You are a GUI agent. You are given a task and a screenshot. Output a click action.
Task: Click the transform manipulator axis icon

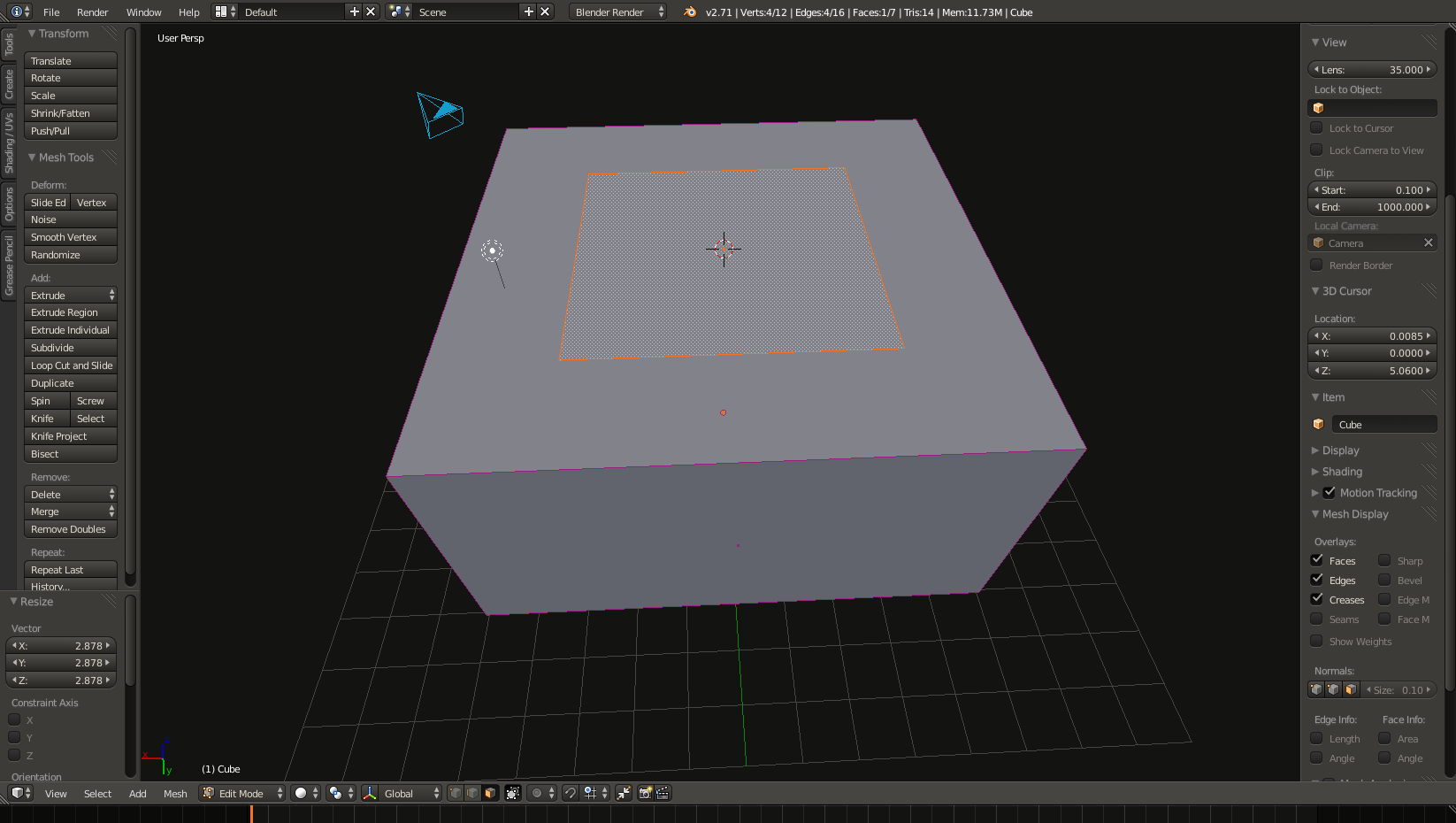coord(370,793)
